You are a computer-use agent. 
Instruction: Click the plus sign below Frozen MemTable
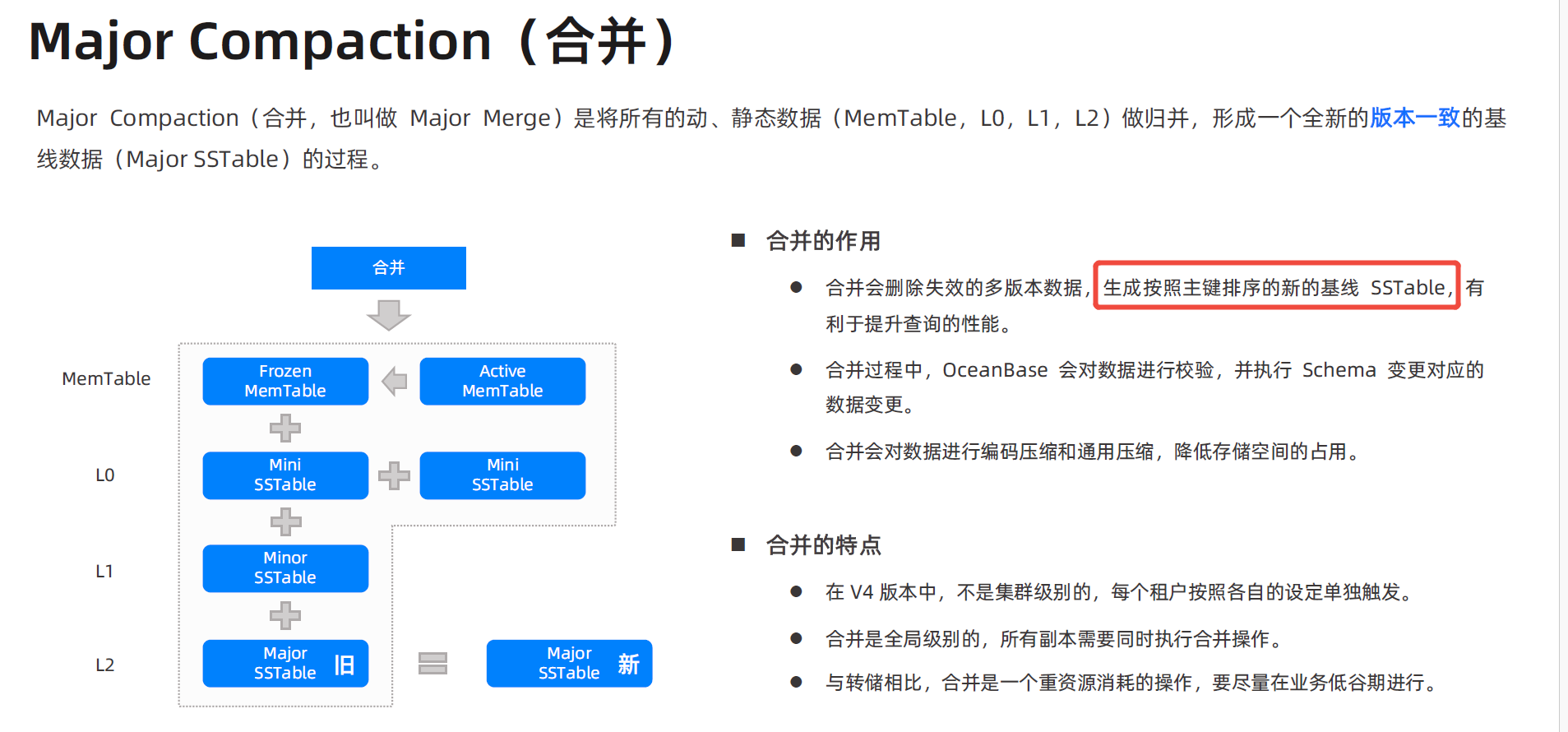coord(285,428)
